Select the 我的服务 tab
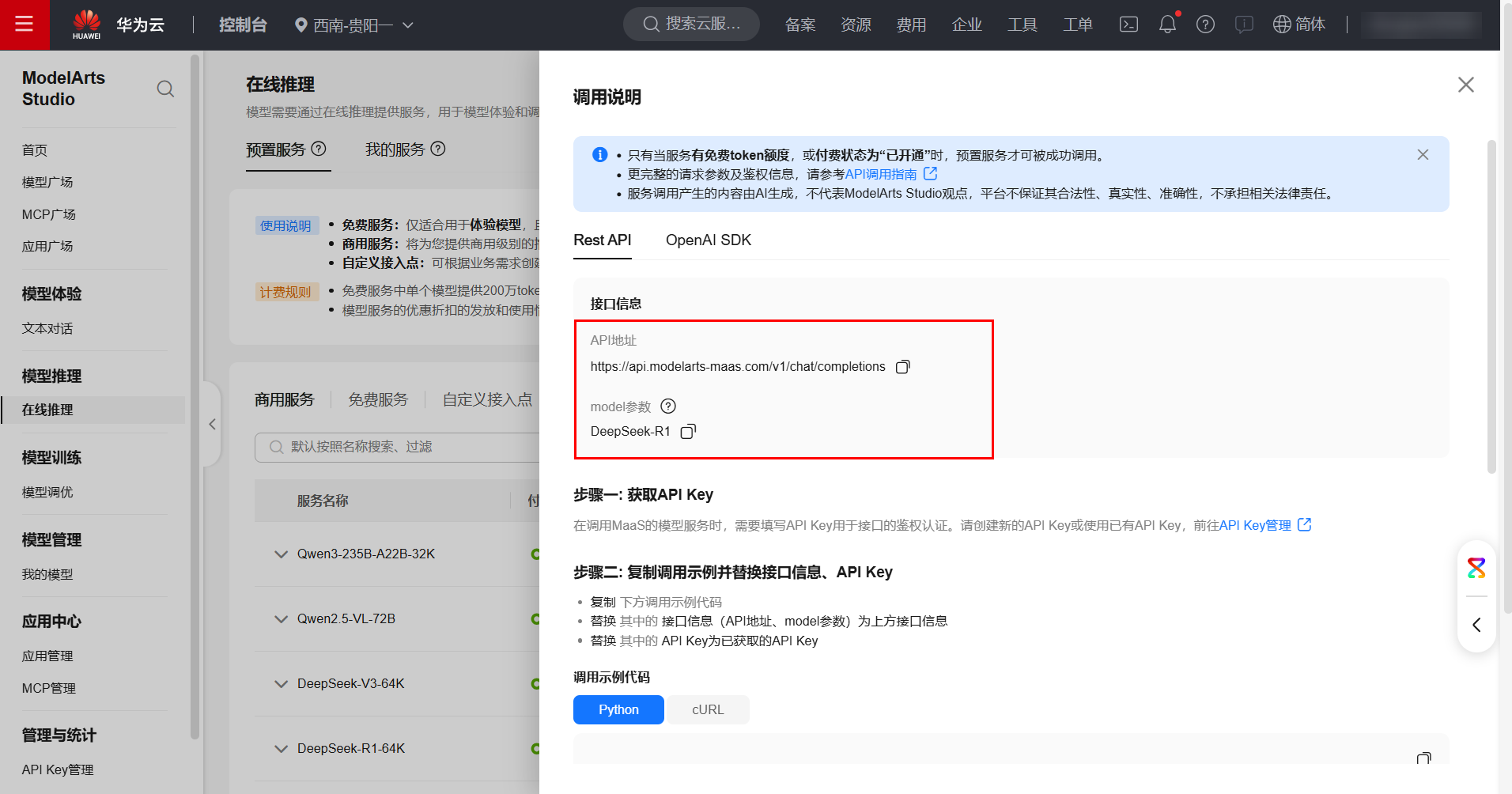Viewport: 1512px width, 794px height. tap(395, 149)
